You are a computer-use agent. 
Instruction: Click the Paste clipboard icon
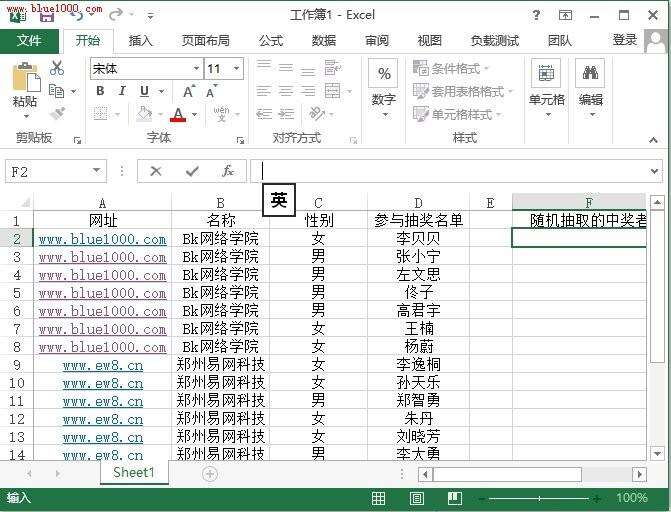25,78
